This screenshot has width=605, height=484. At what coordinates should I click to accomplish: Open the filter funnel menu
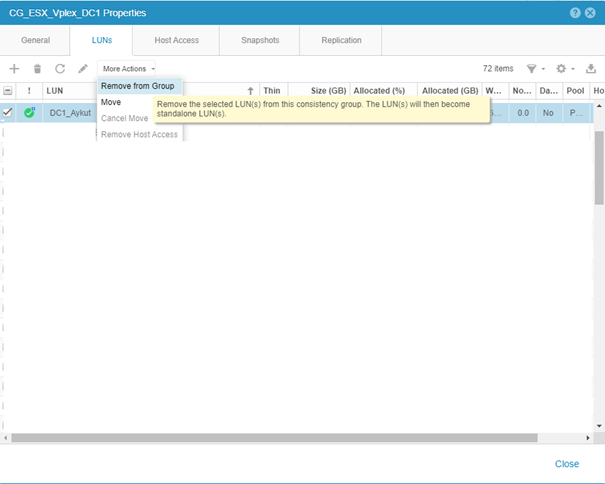pyautogui.click(x=536, y=69)
